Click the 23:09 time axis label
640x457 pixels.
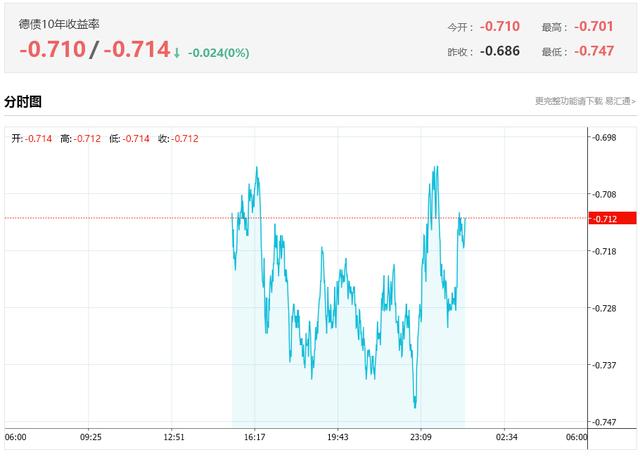[x=421, y=437]
